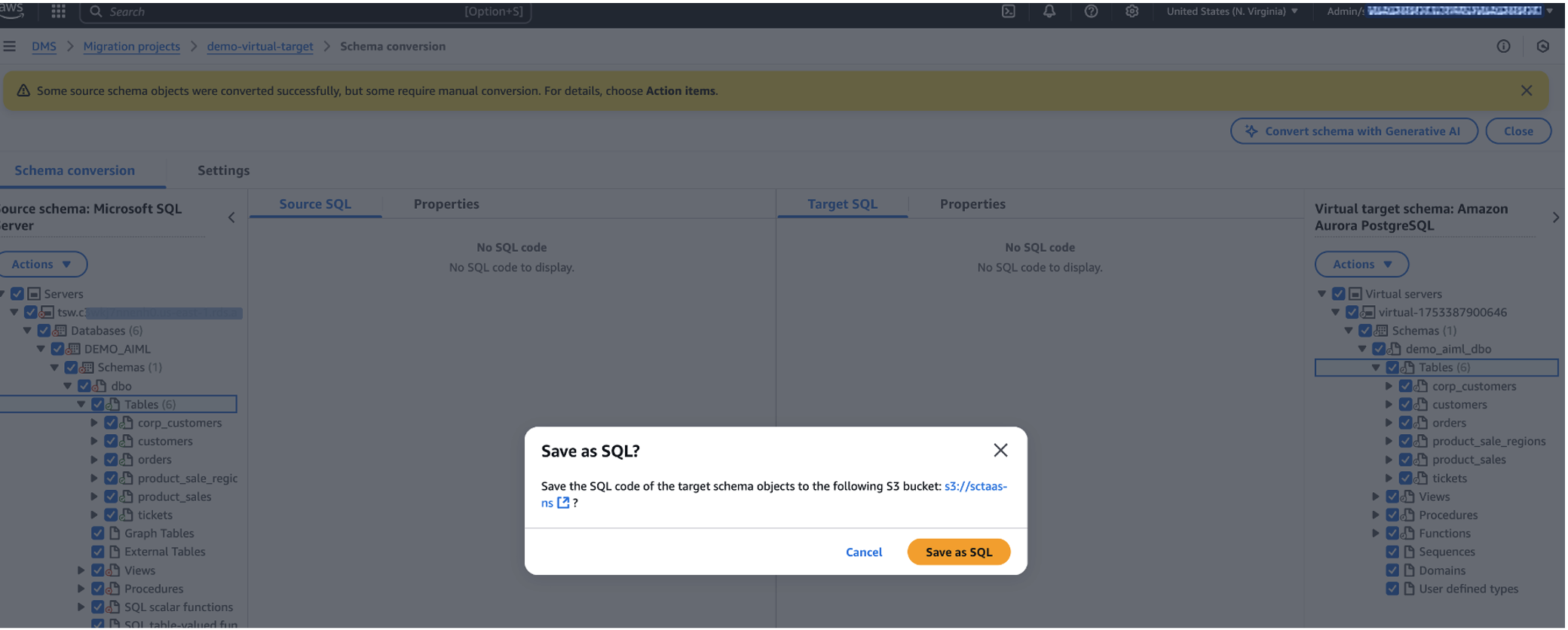Close the Save as SQL dialog
The image size is (1568, 630).
pyautogui.click(x=1000, y=450)
